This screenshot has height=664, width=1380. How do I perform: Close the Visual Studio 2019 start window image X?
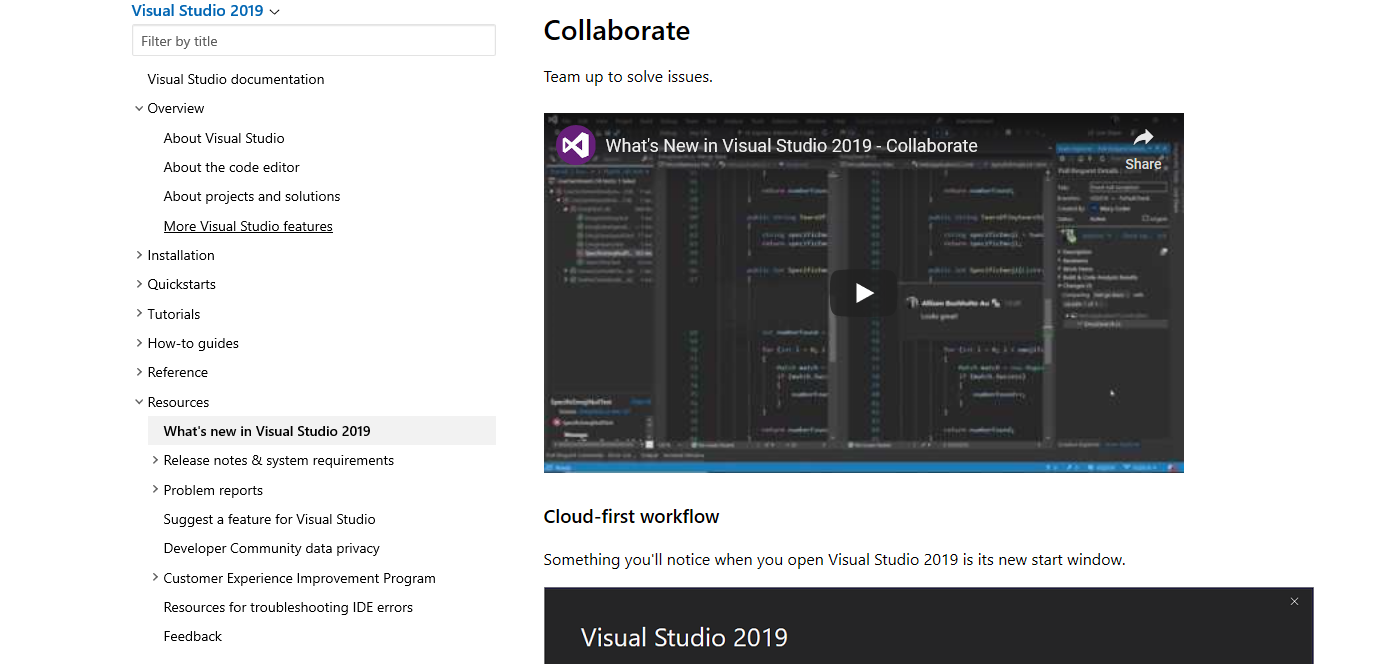coord(1294,601)
